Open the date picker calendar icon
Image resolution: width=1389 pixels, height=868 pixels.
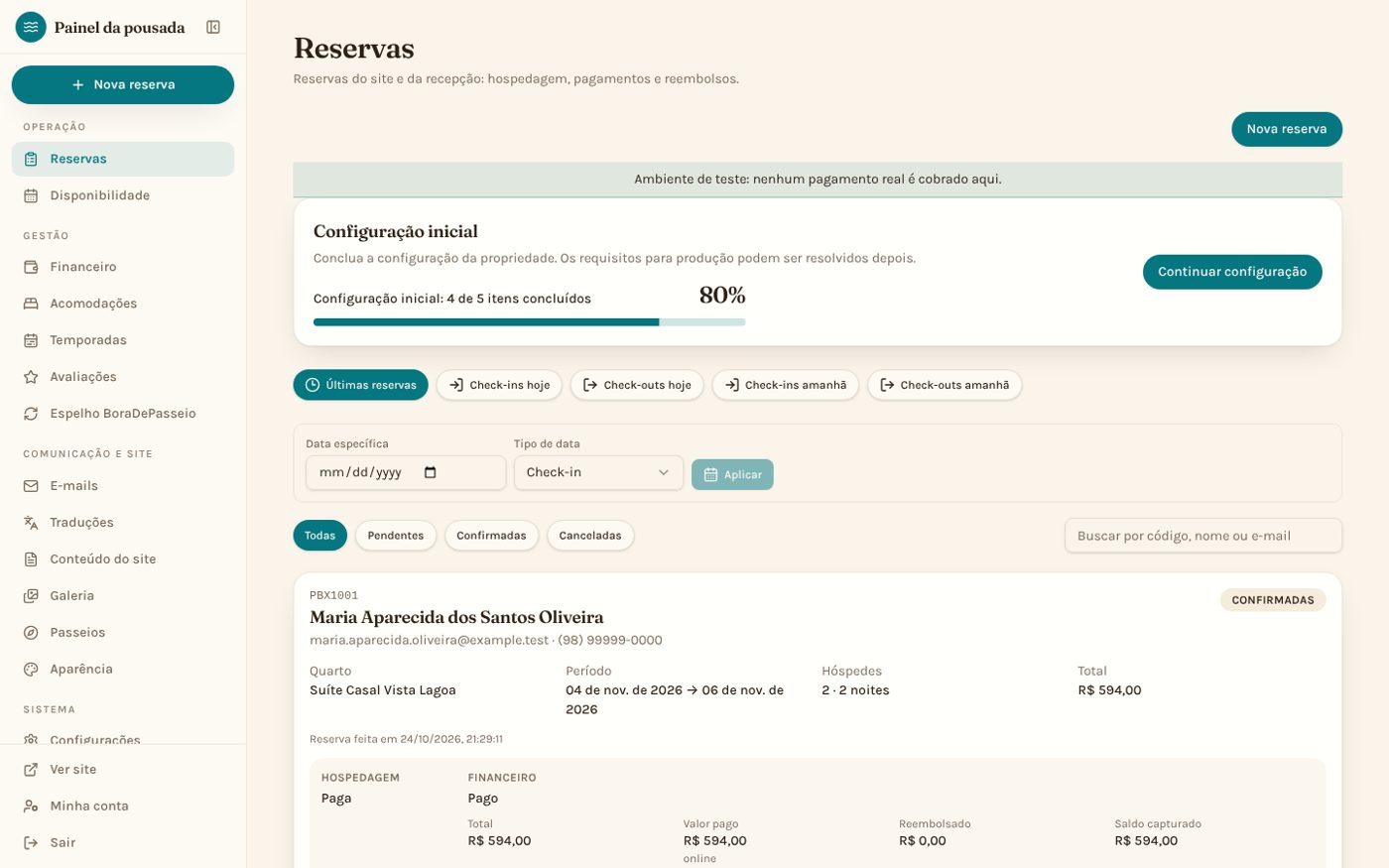pos(430,472)
